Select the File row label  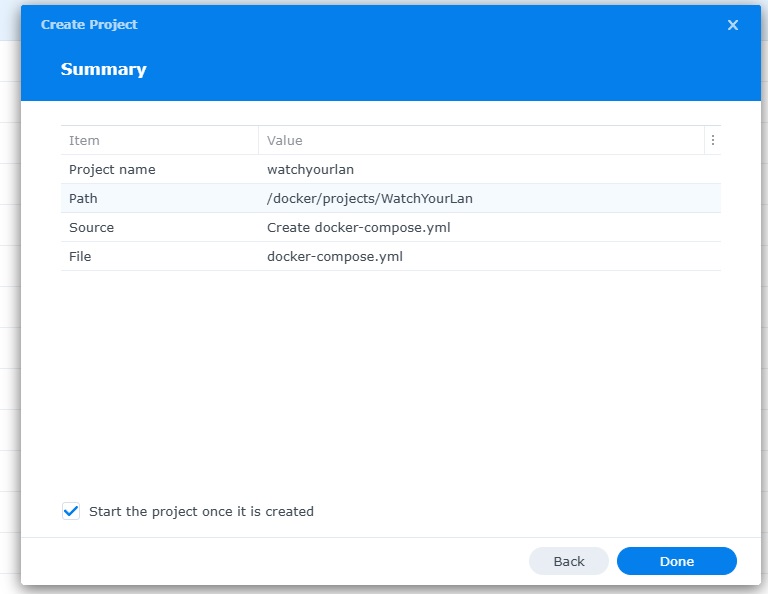(80, 257)
